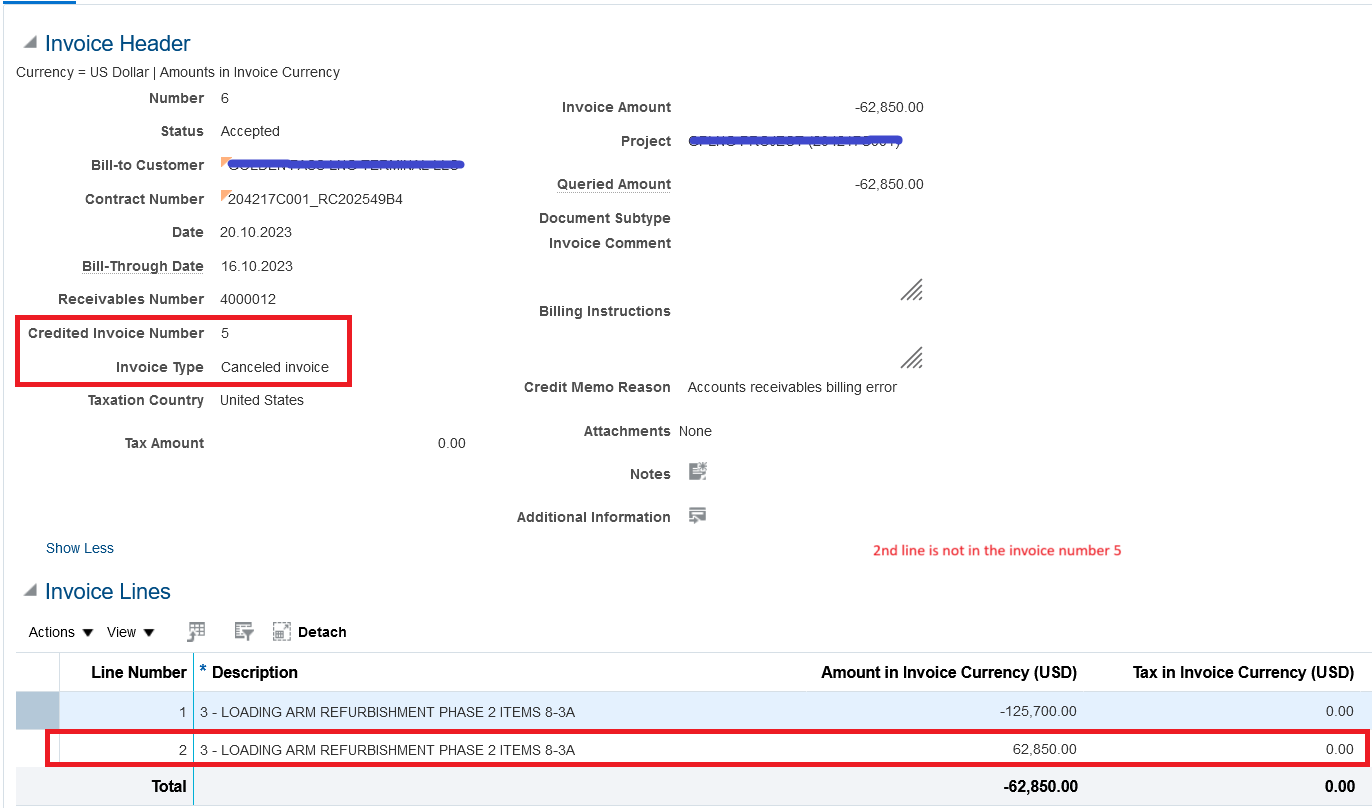Open the Actions dropdown
Viewport: 1372px width, 808px height.
58,631
